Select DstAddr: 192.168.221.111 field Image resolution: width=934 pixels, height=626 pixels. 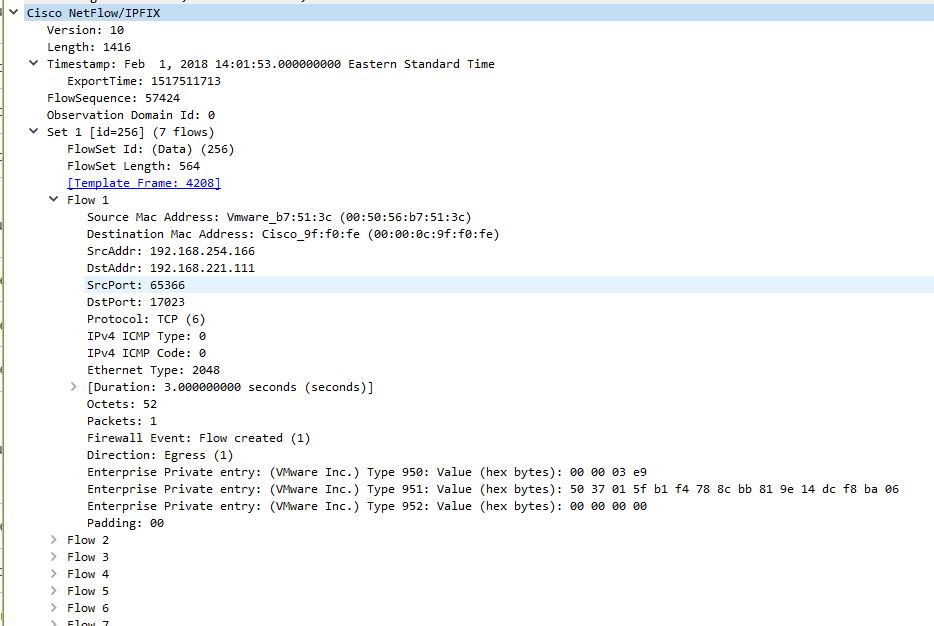170,267
